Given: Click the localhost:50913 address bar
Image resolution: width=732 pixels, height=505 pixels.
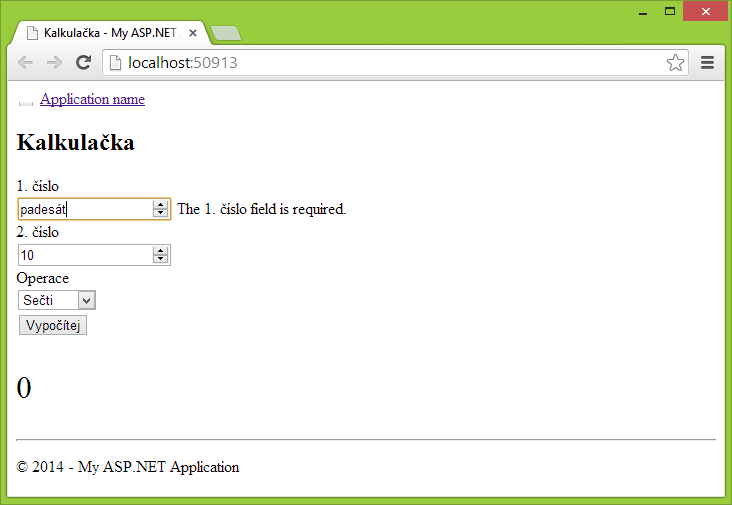Looking at the screenshot, I should (x=395, y=63).
